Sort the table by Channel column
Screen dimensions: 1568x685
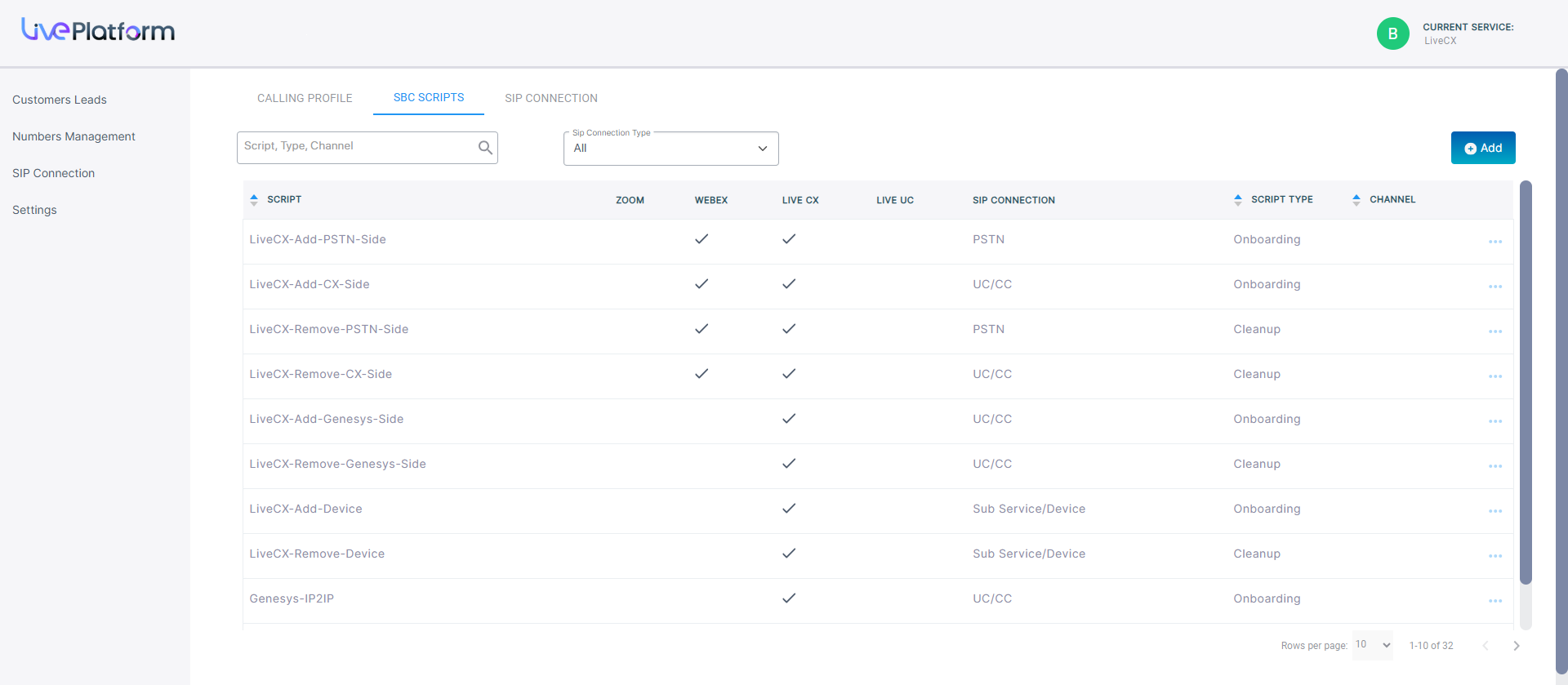1356,200
